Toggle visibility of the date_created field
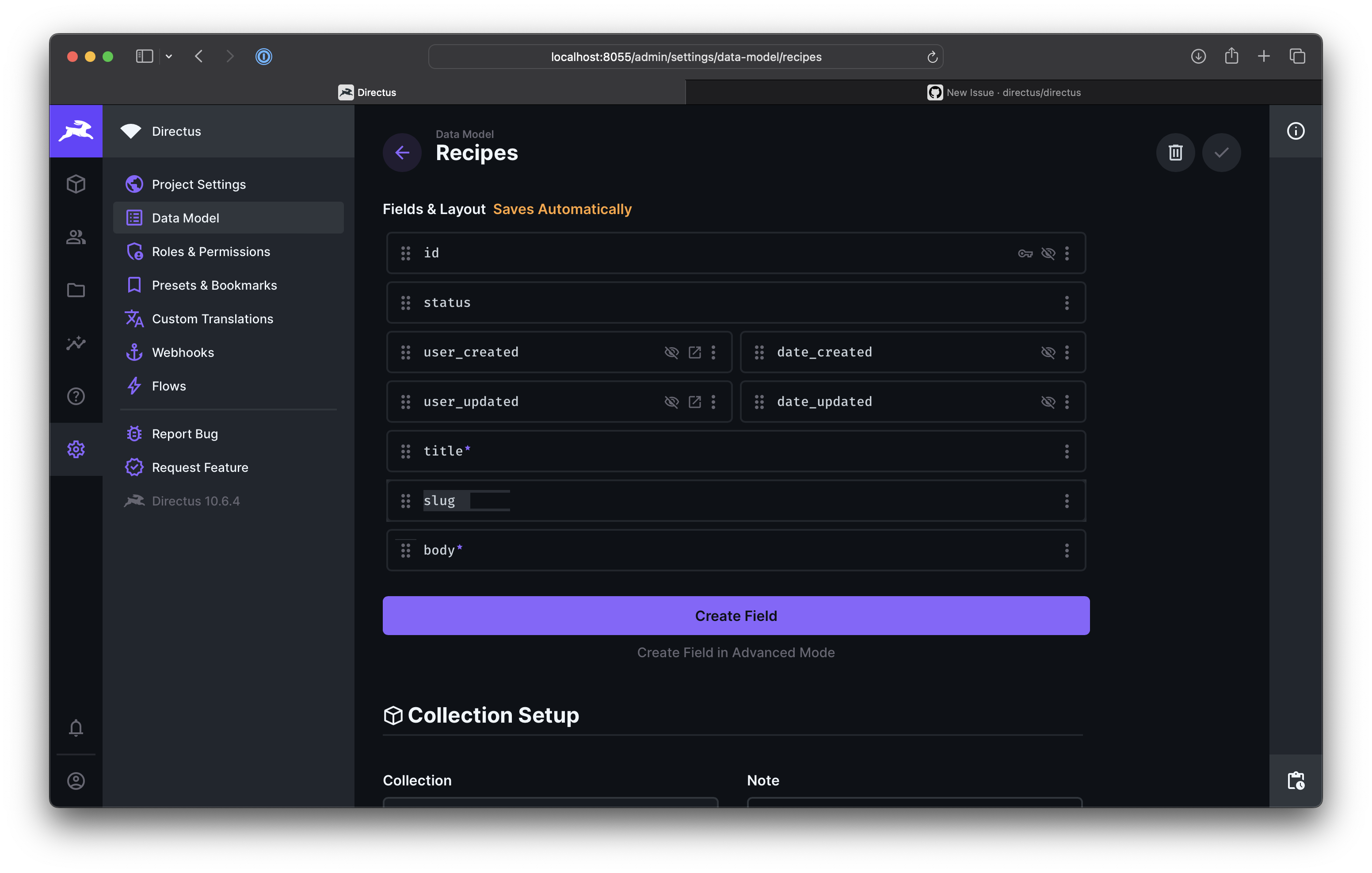The height and width of the screenshot is (873, 1372). [1048, 352]
